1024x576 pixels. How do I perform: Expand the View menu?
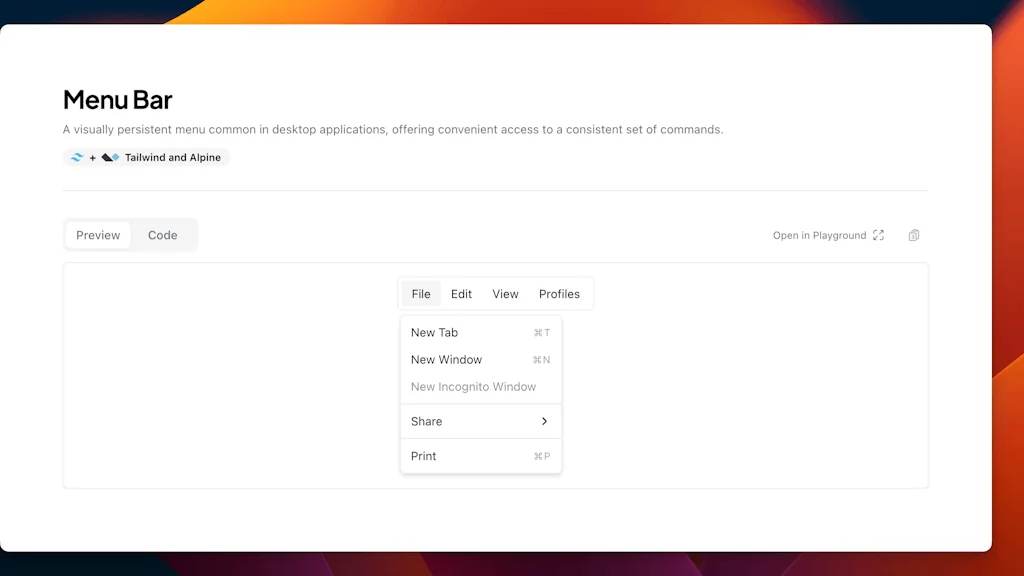tap(505, 294)
